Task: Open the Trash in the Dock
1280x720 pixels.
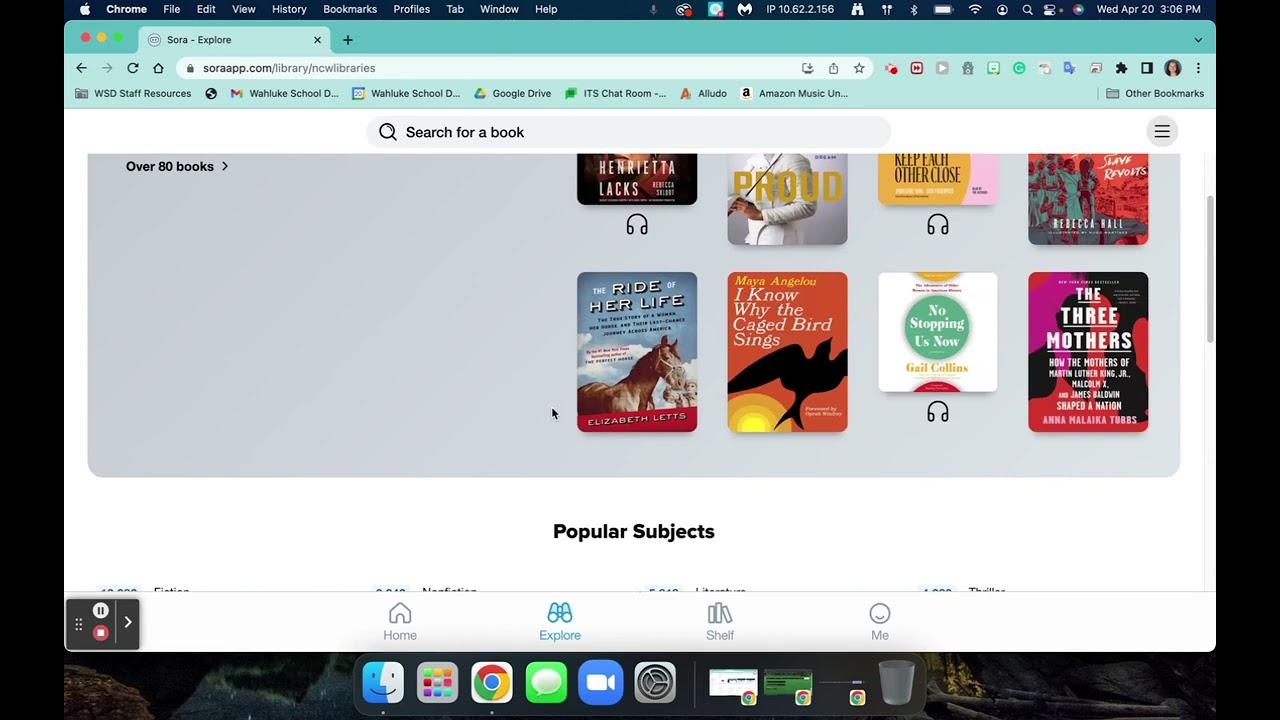Action: click(x=897, y=684)
